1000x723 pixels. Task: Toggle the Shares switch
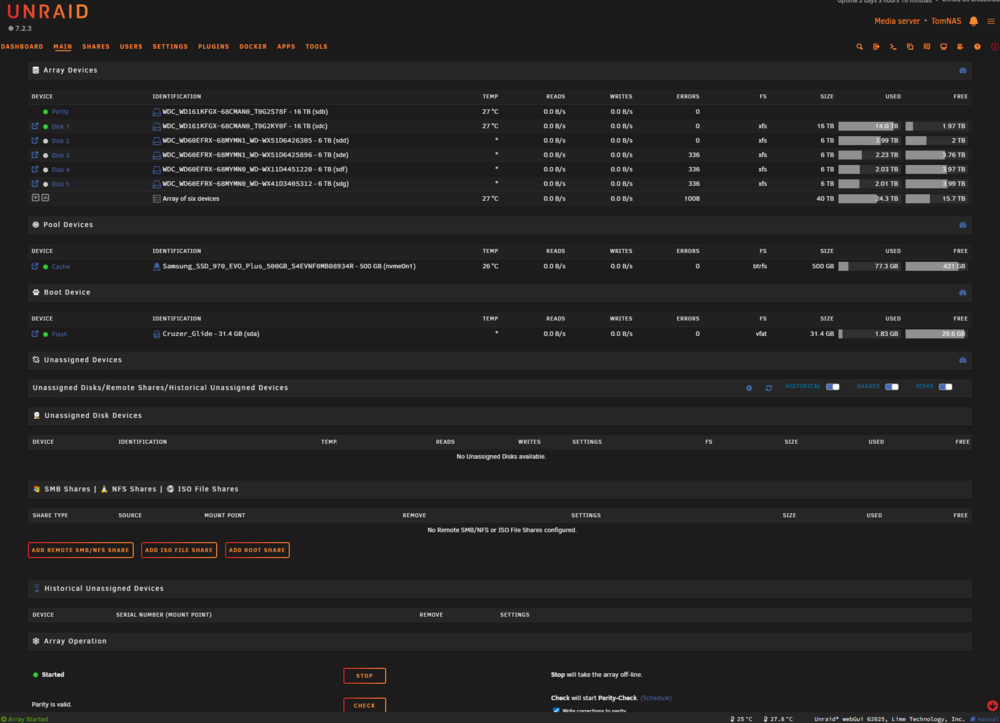892,387
